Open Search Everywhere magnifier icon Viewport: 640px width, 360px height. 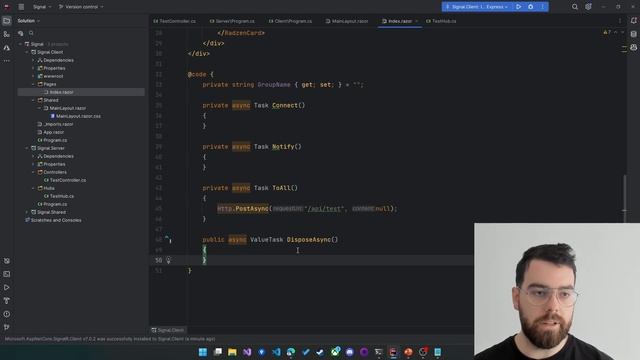tap(575, 7)
